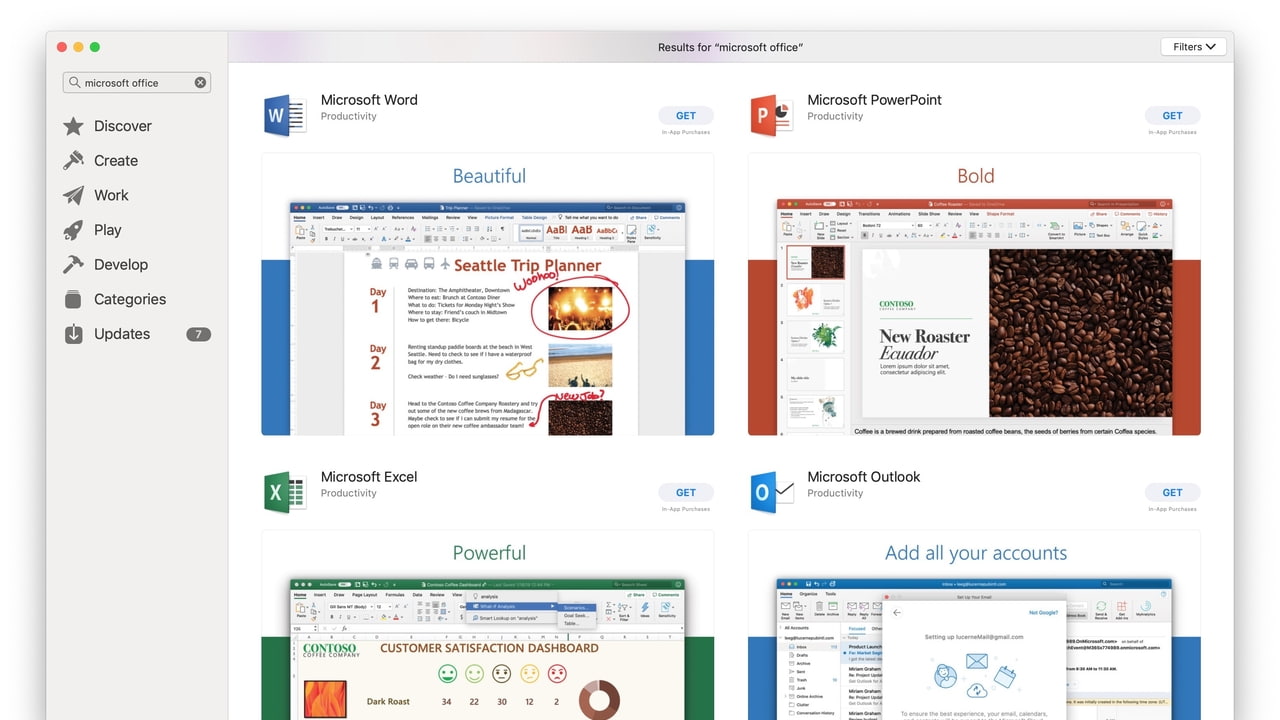Image resolution: width=1280 pixels, height=720 pixels.
Task: Click the Productivity label under Microsoft Outlook
Action: pos(835,493)
